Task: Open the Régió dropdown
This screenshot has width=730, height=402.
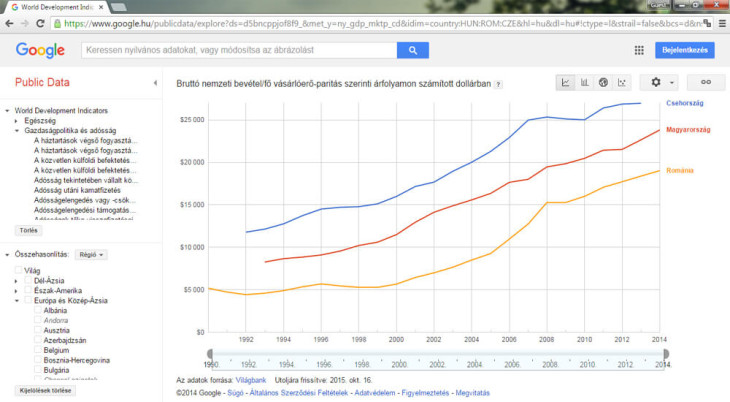Action: pos(91,255)
